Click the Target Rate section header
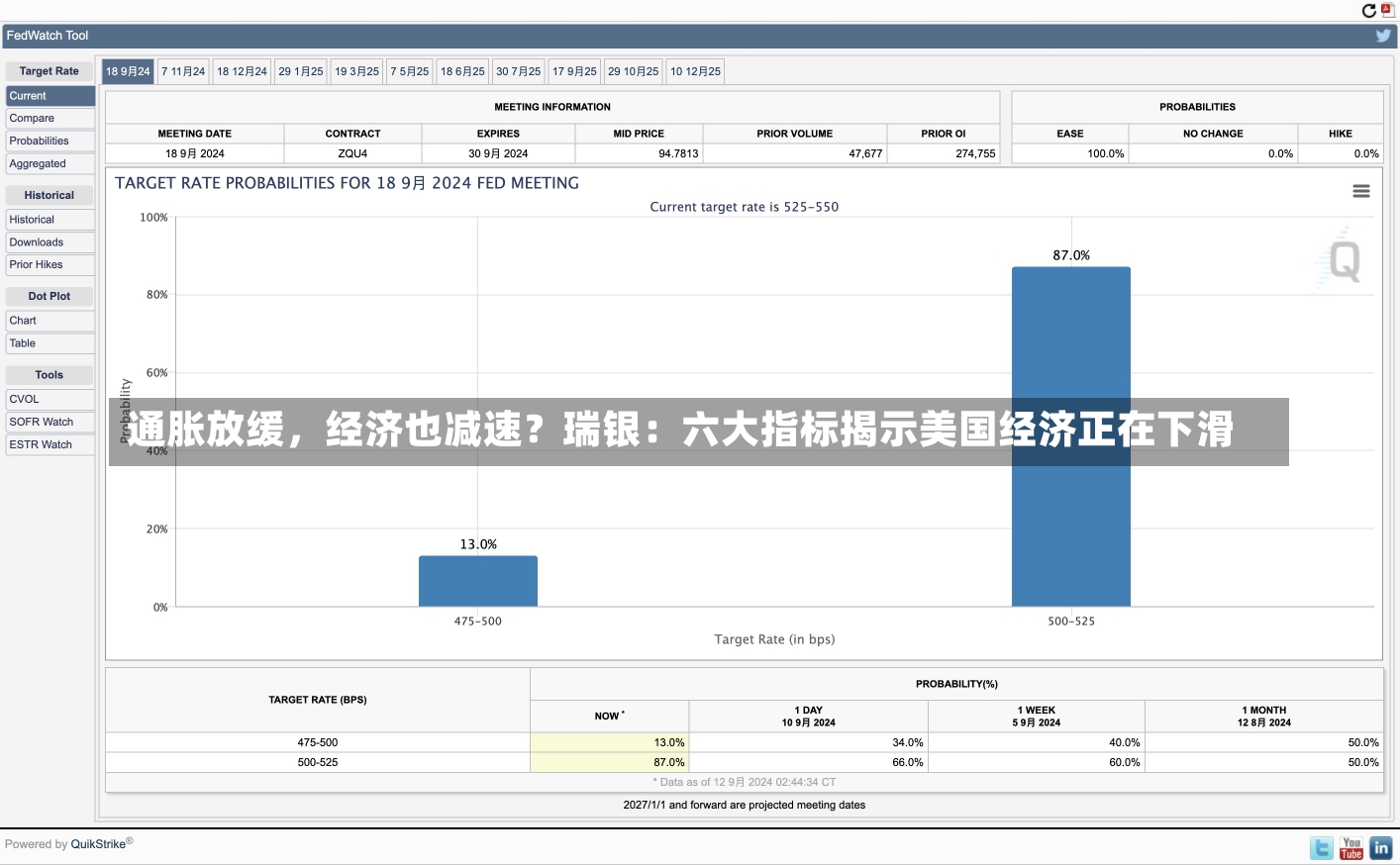 click(x=50, y=71)
